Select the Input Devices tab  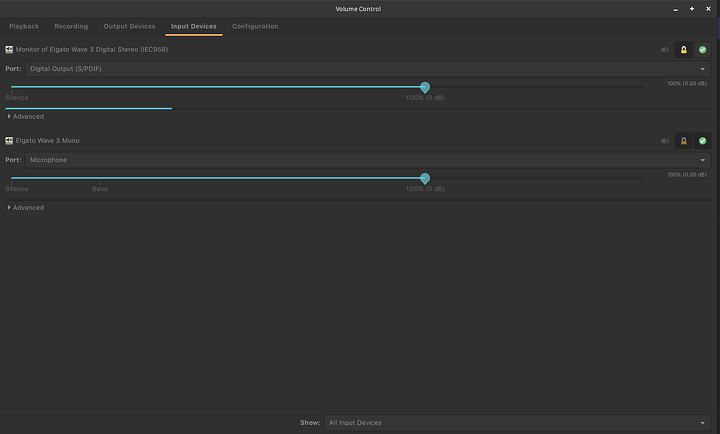pos(194,27)
